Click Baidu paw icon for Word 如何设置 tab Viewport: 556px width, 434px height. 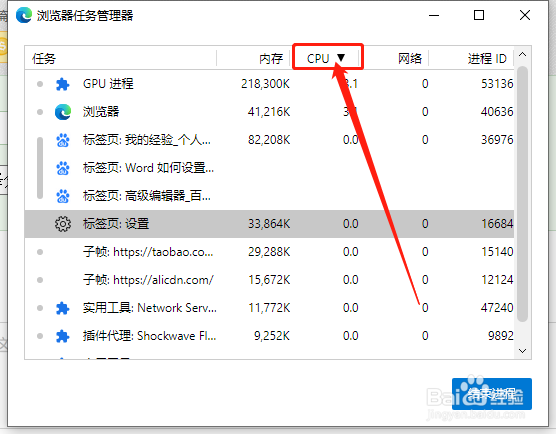[63, 168]
